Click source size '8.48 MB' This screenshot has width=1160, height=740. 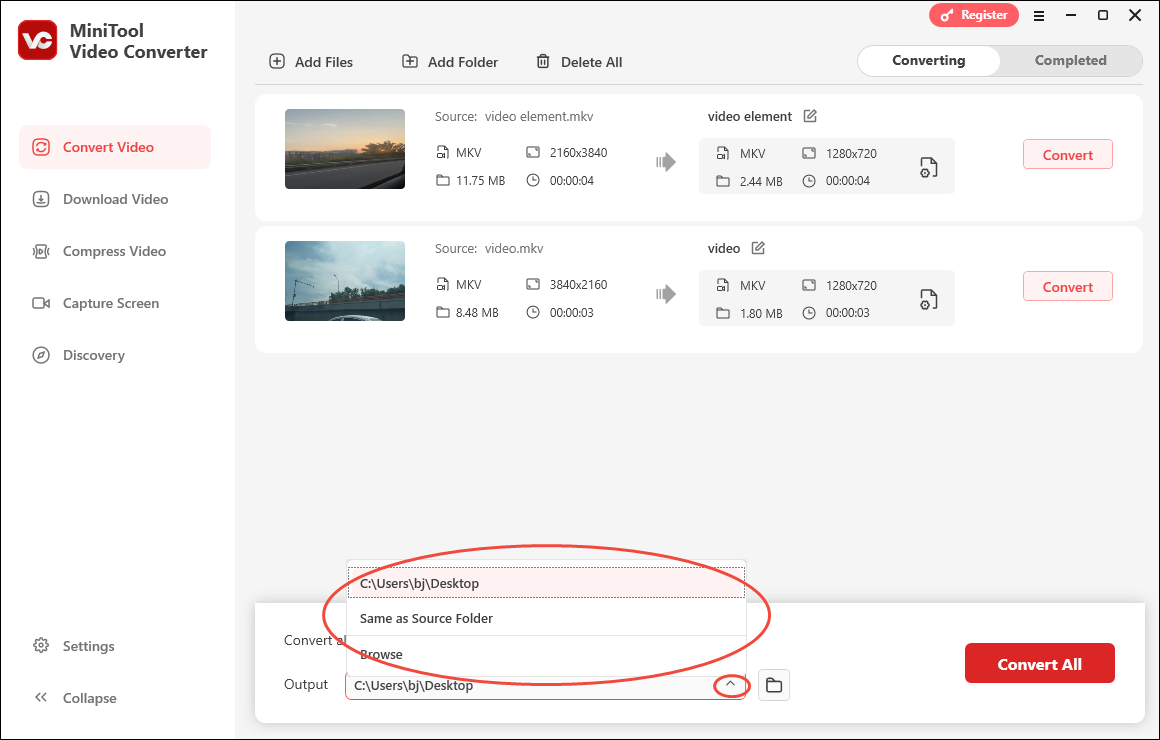(477, 312)
